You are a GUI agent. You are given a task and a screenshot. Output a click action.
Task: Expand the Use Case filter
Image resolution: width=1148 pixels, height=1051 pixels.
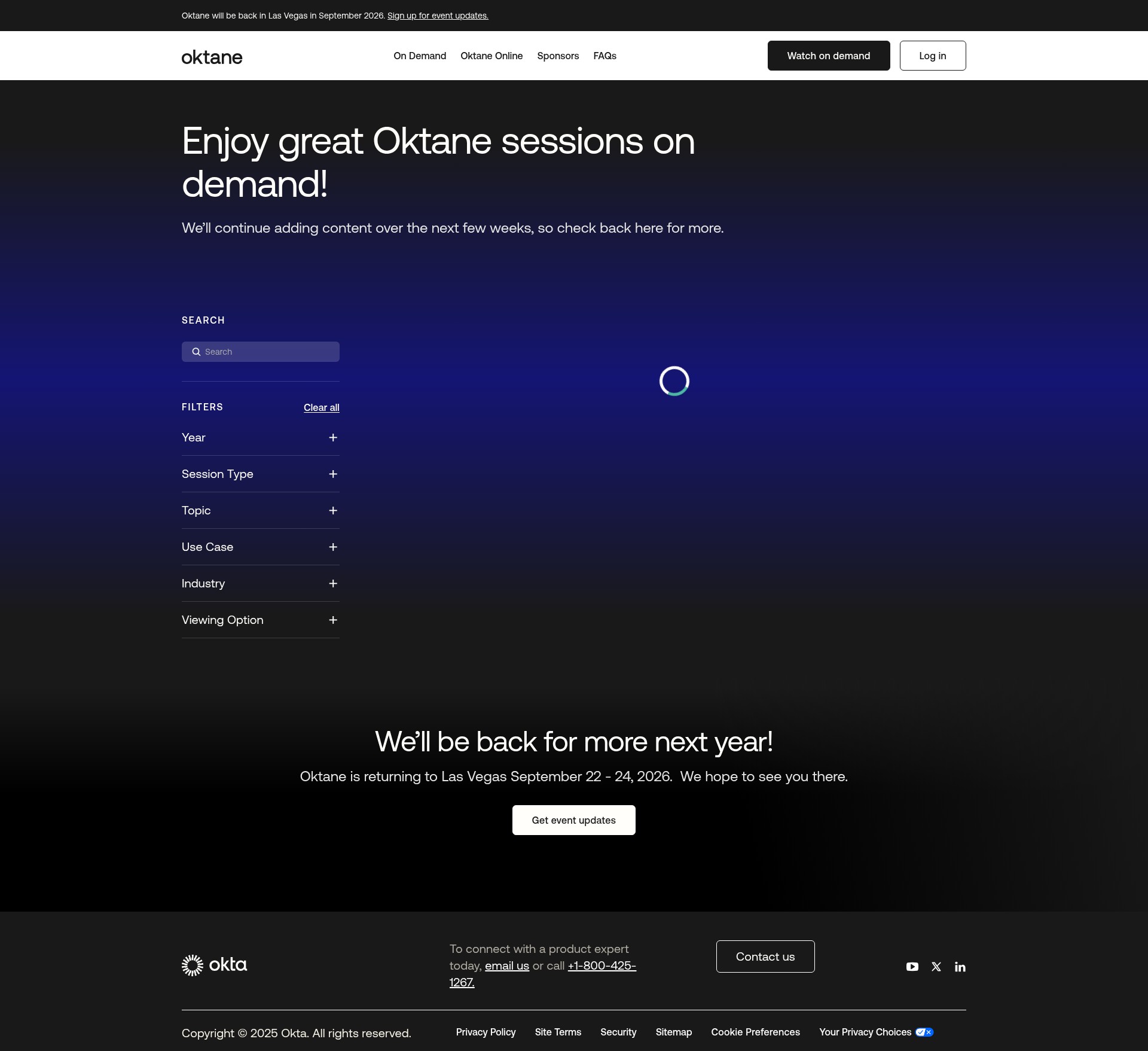pyautogui.click(x=261, y=547)
